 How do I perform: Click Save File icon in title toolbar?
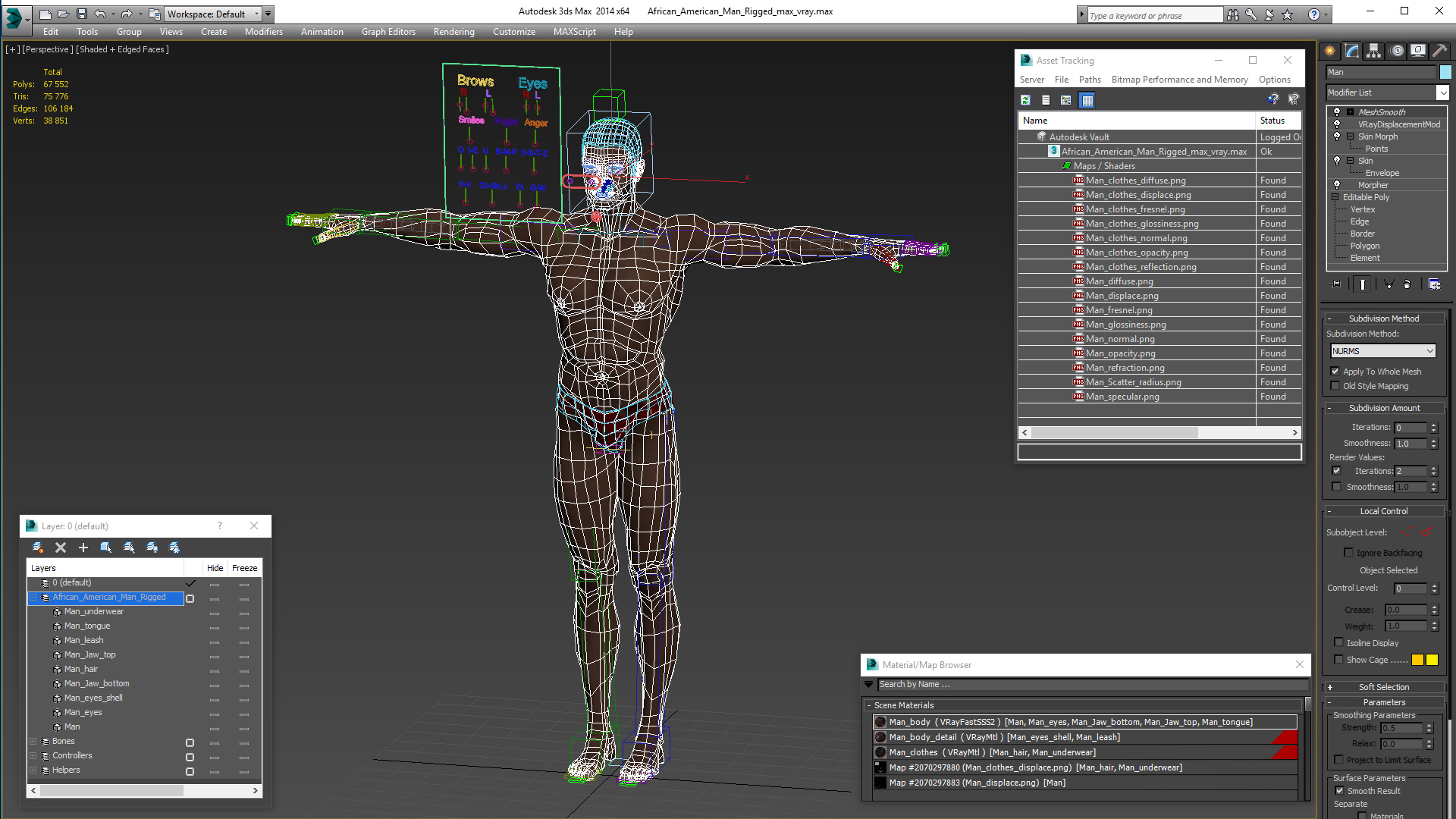[81, 14]
